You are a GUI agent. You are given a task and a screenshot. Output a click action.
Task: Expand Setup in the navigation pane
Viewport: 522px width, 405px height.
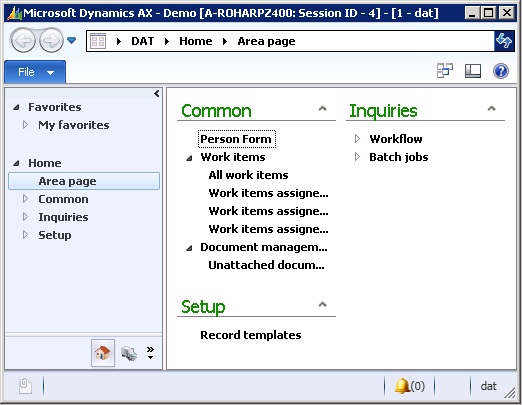[25, 235]
